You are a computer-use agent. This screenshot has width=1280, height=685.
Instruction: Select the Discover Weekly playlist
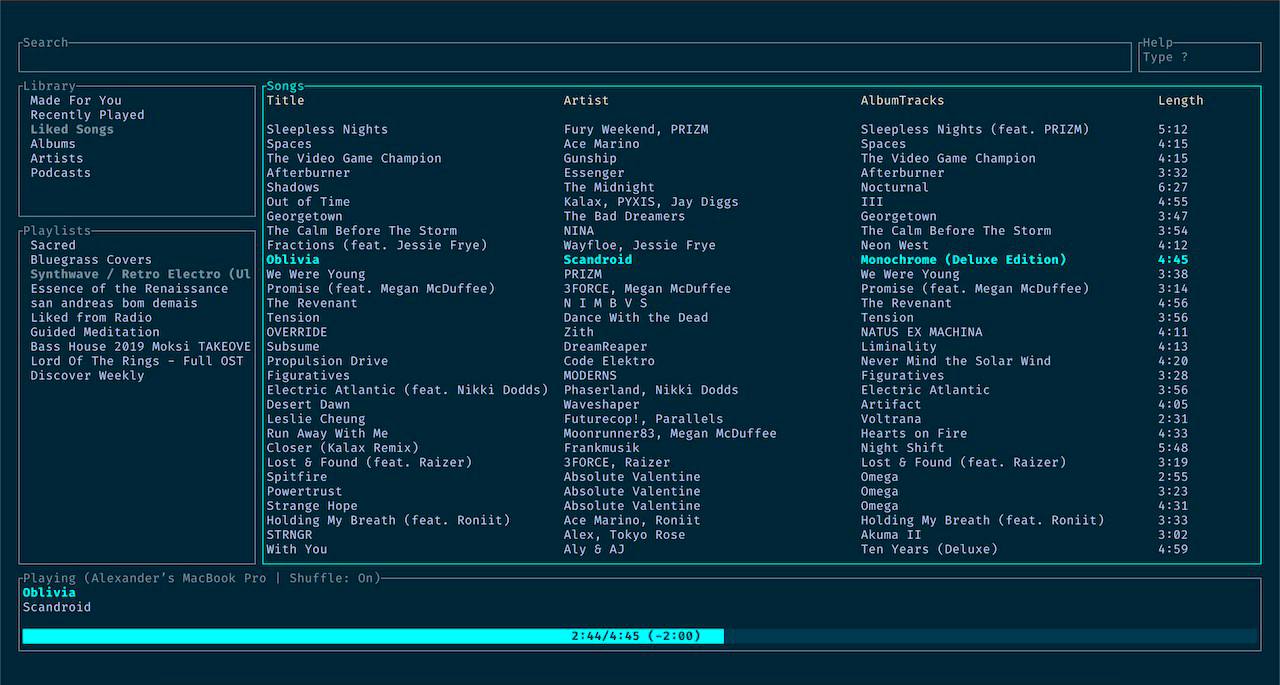87,376
